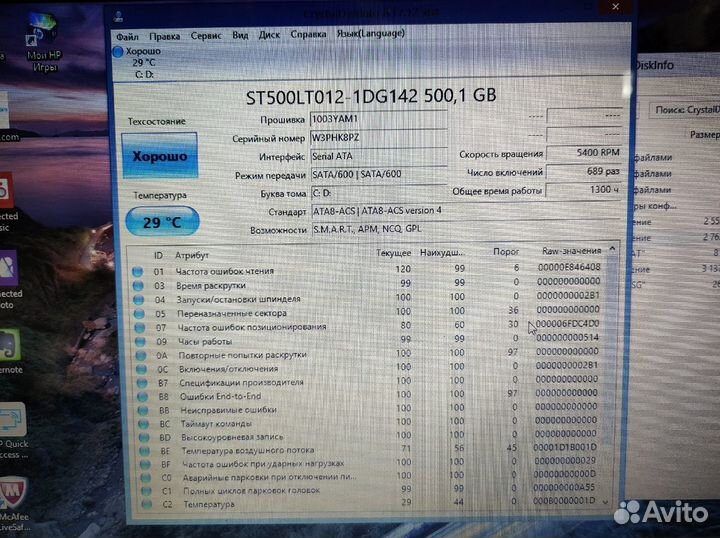The width and height of the screenshot is (720, 538).
Task: Click the 29 °C temperature button
Action: [155, 222]
